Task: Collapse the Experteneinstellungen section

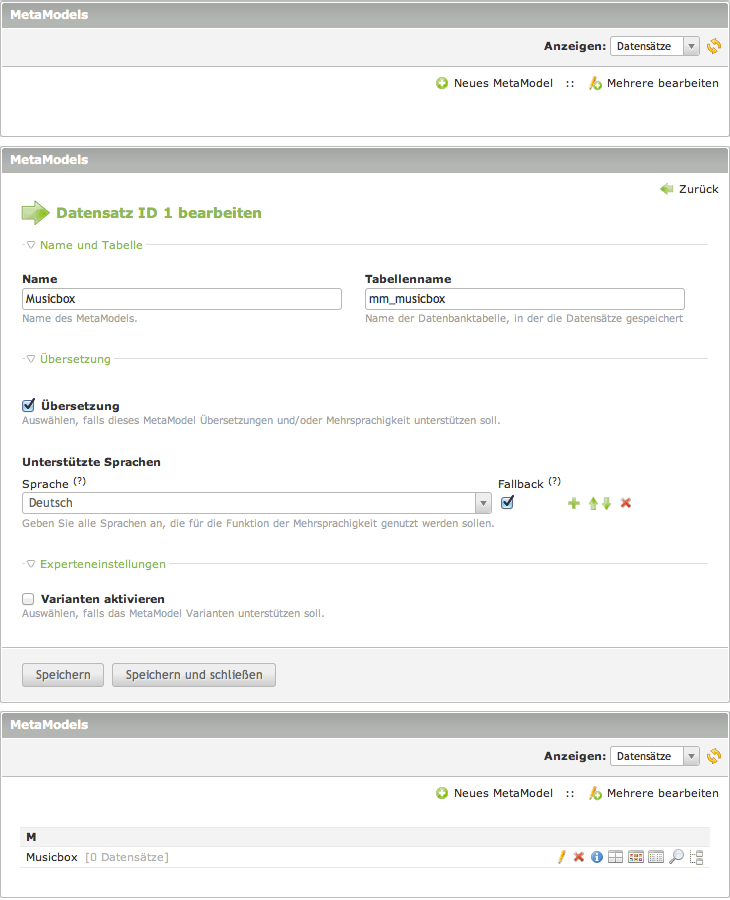Action: (x=102, y=564)
